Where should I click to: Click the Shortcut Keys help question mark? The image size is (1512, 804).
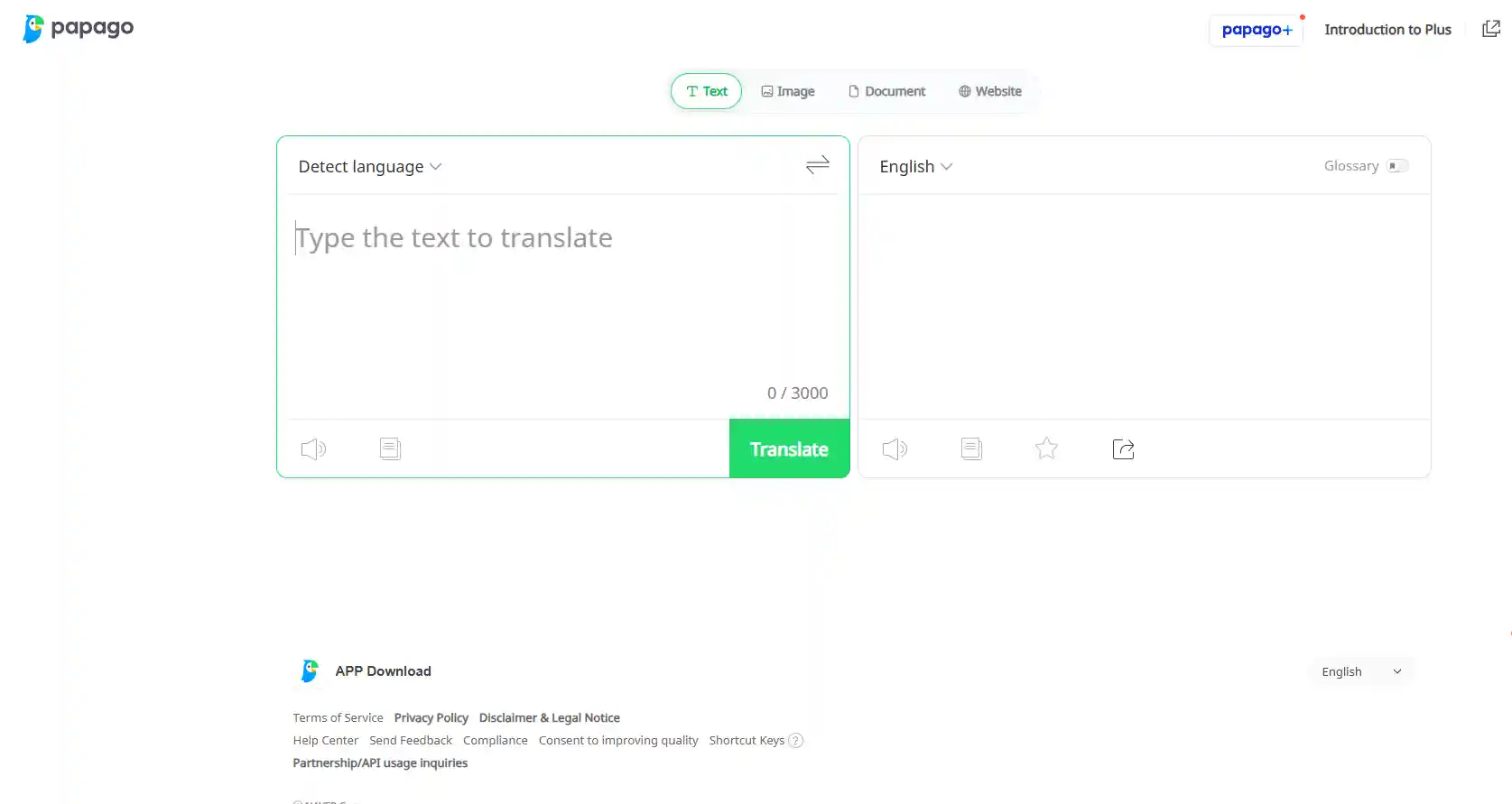(795, 741)
